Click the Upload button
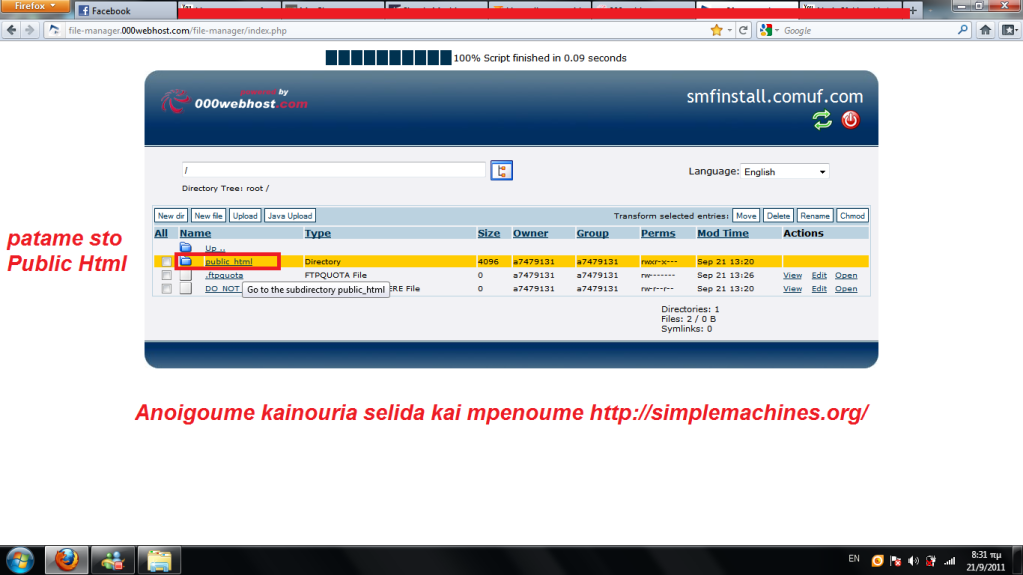This screenshot has width=1023, height=575. [x=244, y=216]
